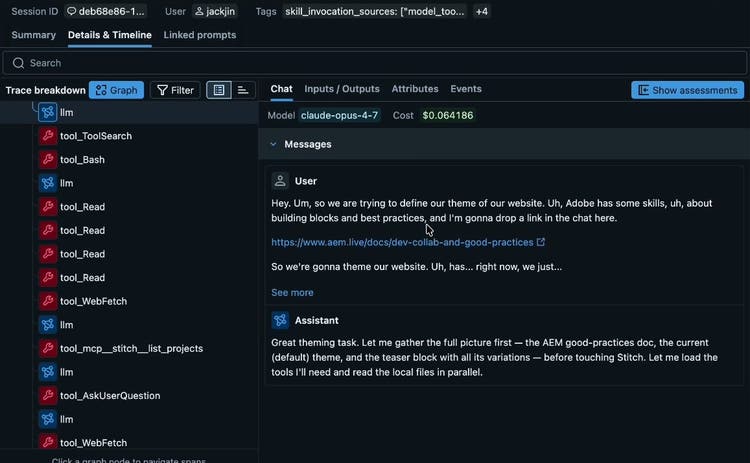The height and width of the screenshot is (463, 750).
Task: Select the Details & Timeline tab
Action: click(110, 35)
